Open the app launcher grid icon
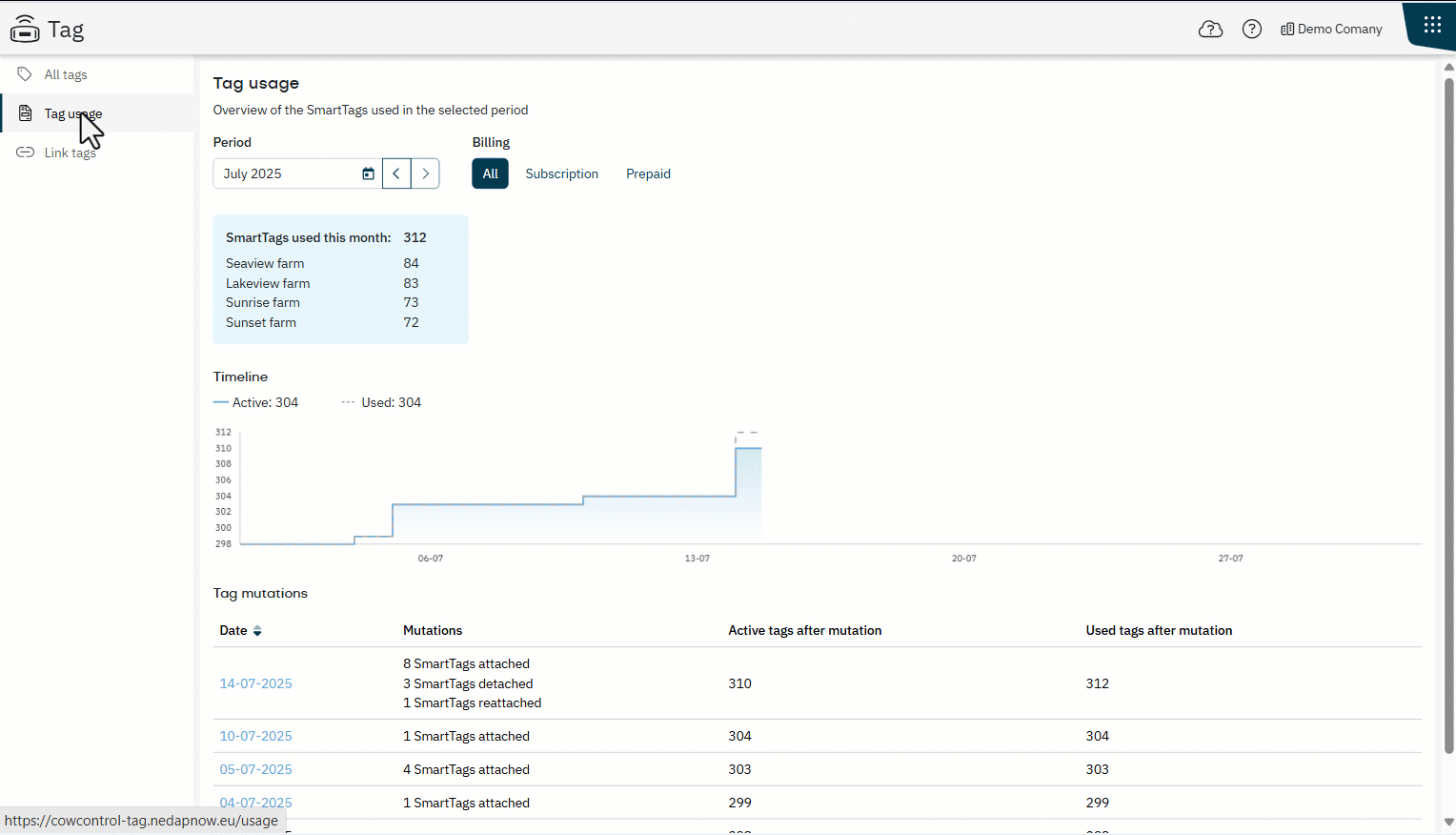This screenshot has width=1456, height=835. coord(1432,25)
